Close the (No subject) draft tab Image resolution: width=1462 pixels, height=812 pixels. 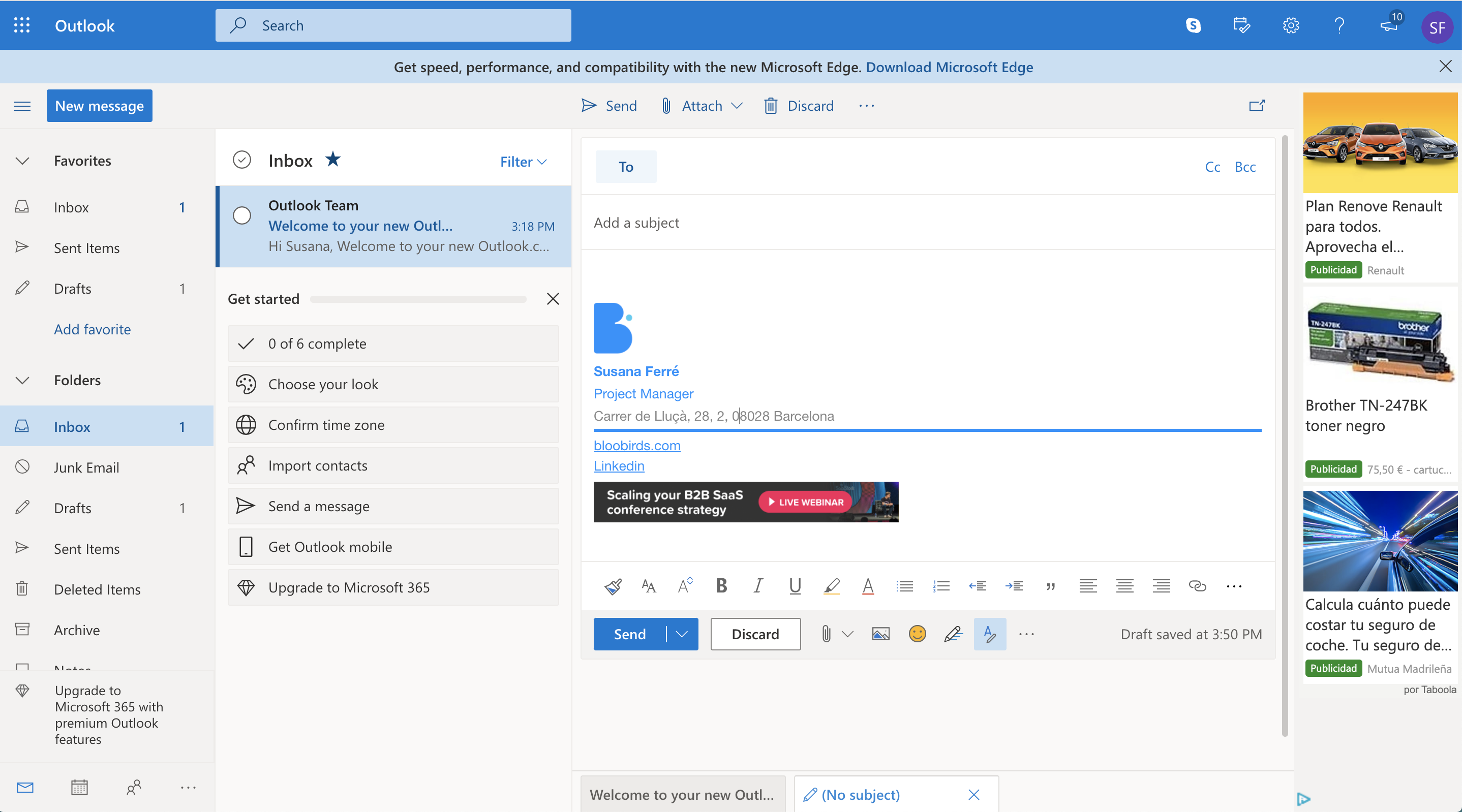974,794
